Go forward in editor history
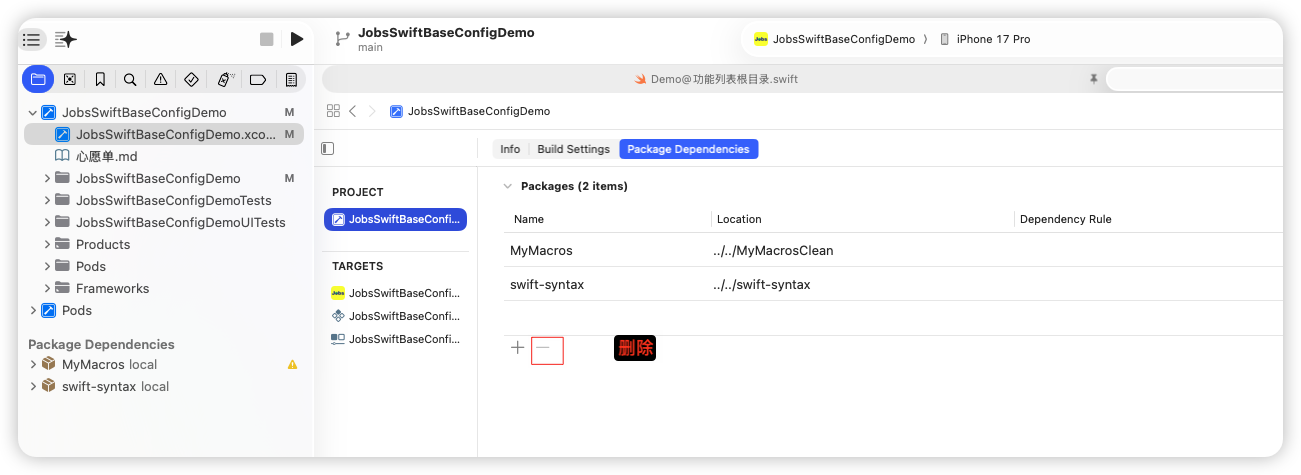 click(x=372, y=111)
